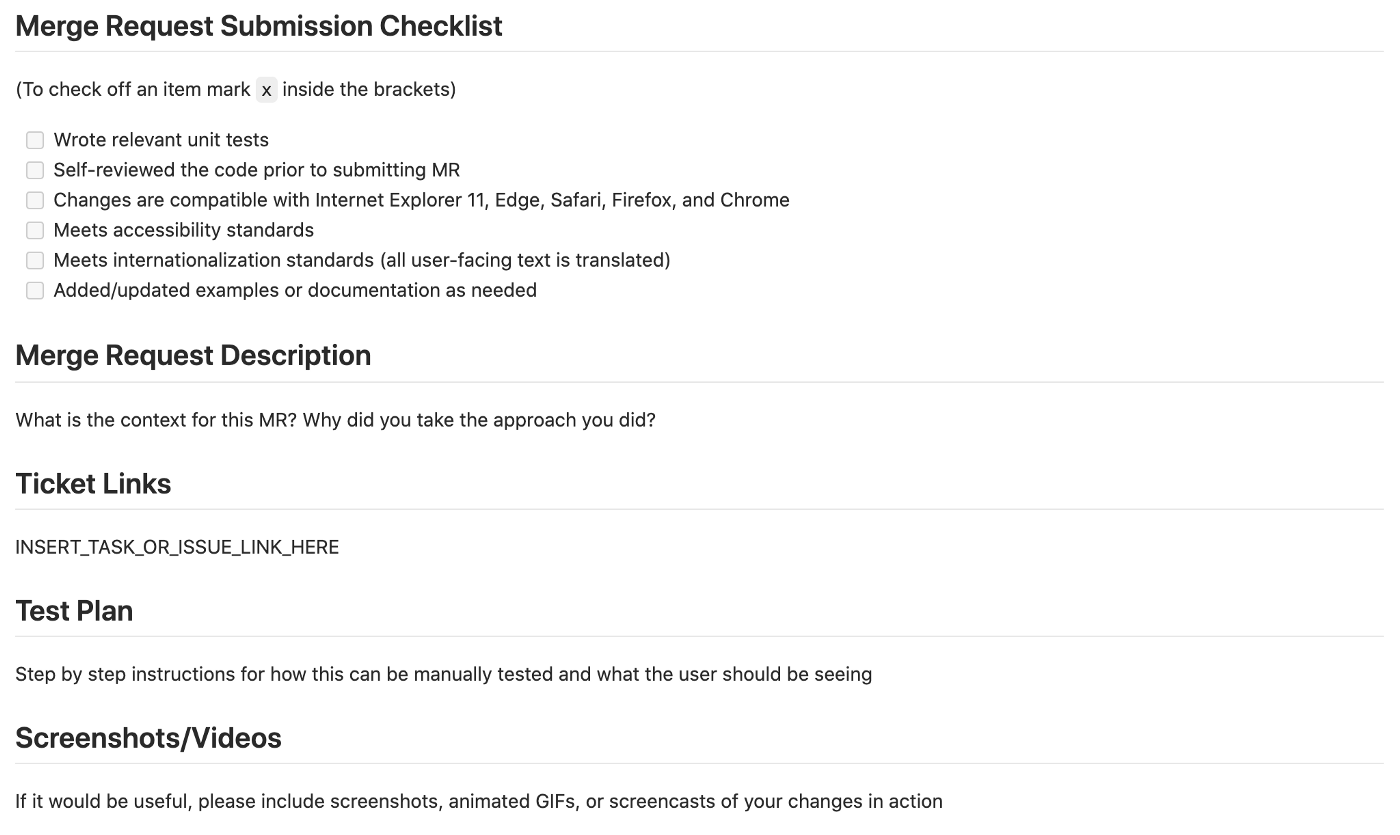
Task: Click the 'What is the context' paragraph
Action: pyautogui.click(x=335, y=420)
